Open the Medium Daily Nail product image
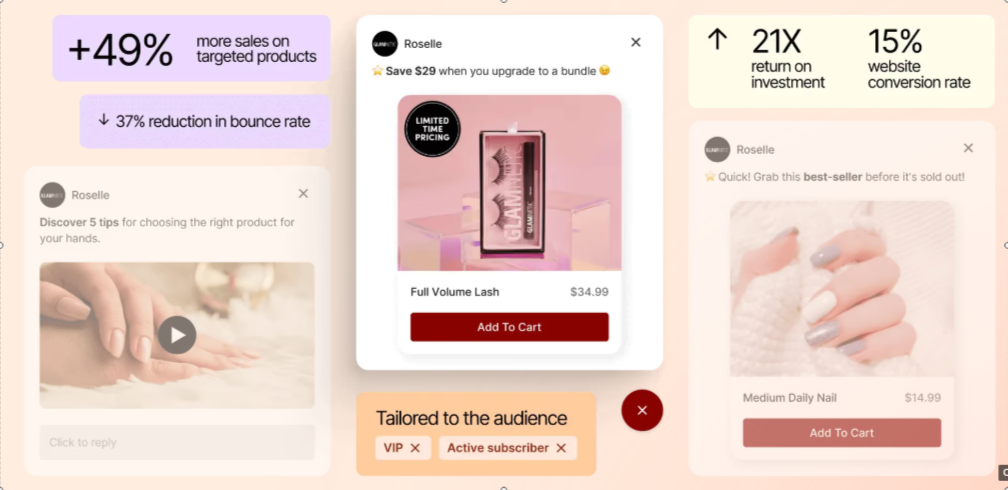 pyautogui.click(x=842, y=289)
